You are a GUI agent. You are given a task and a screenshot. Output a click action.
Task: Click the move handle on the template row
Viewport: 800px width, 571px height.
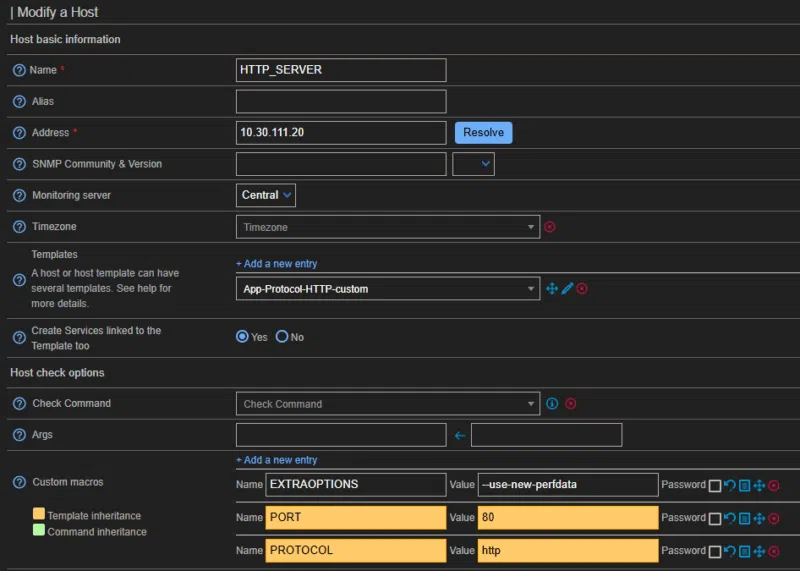[551, 289]
